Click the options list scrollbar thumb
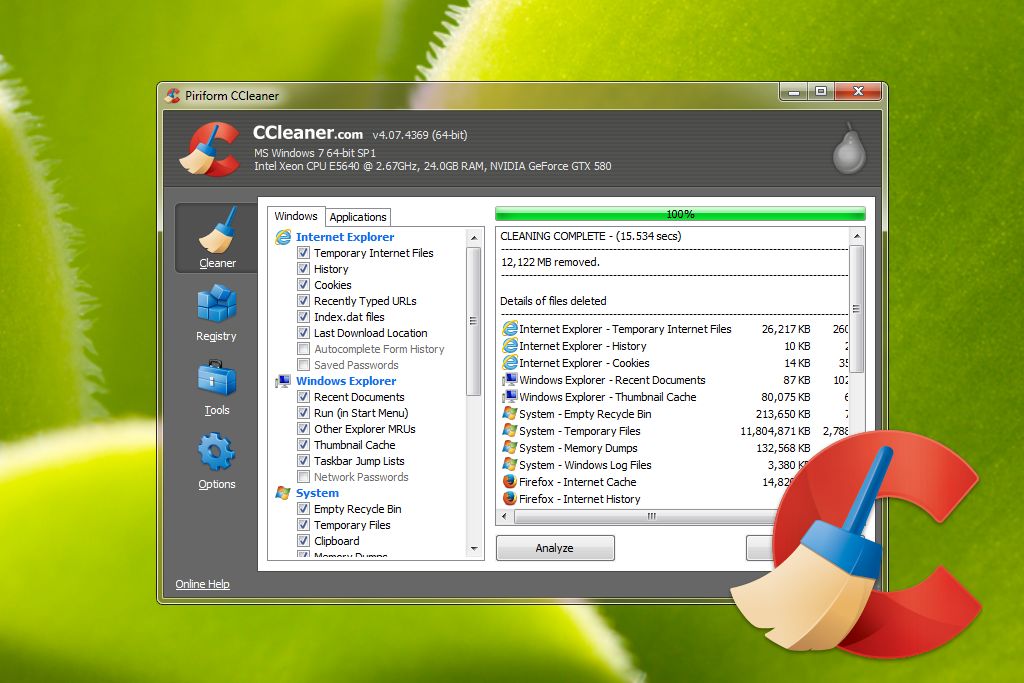The height and width of the screenshot is (683, 1024). (x=474, y=321)
